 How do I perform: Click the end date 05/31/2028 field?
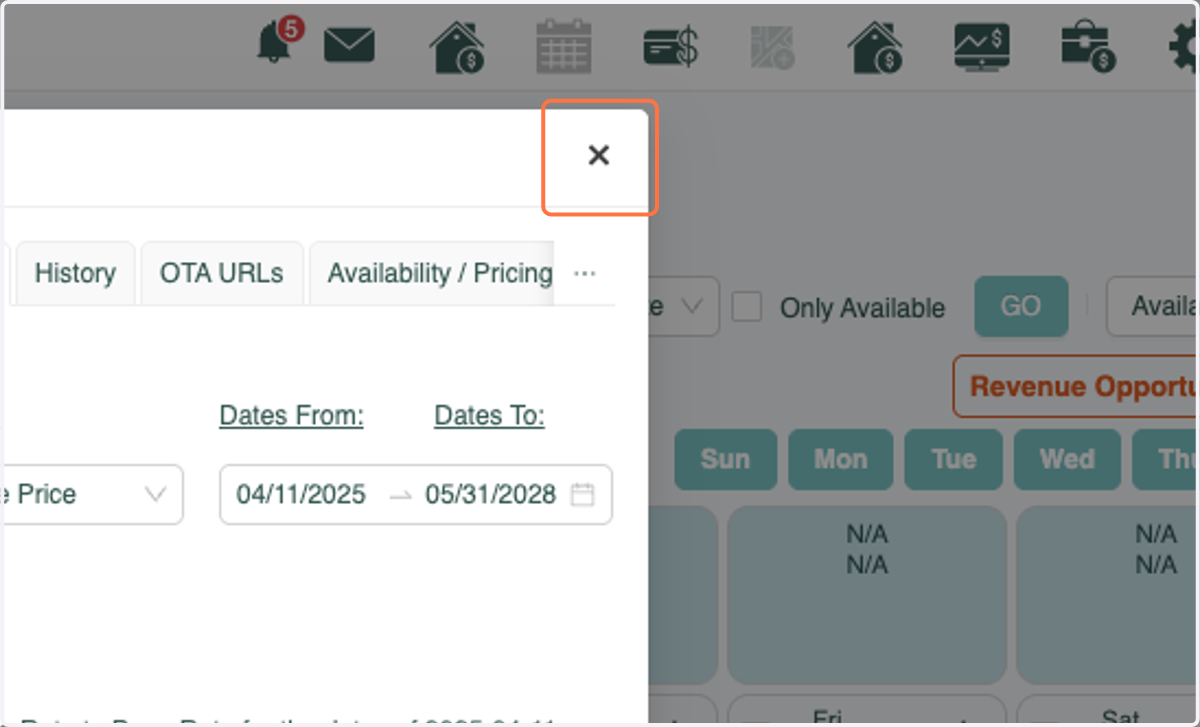pos(490,494)
